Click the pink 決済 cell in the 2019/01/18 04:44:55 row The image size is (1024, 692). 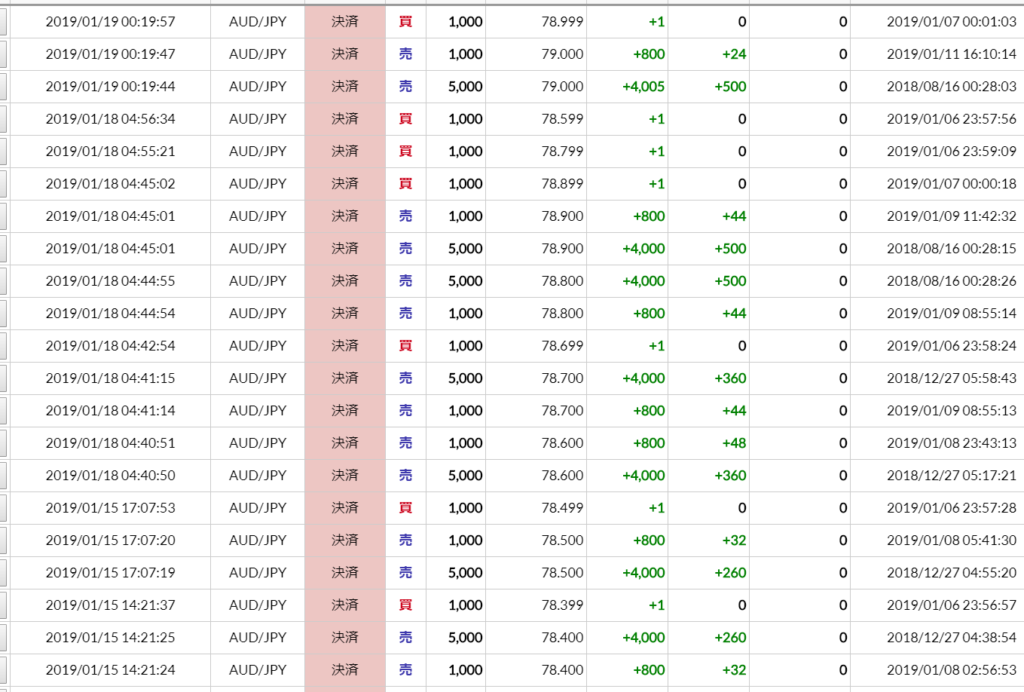tap(345, 281)
